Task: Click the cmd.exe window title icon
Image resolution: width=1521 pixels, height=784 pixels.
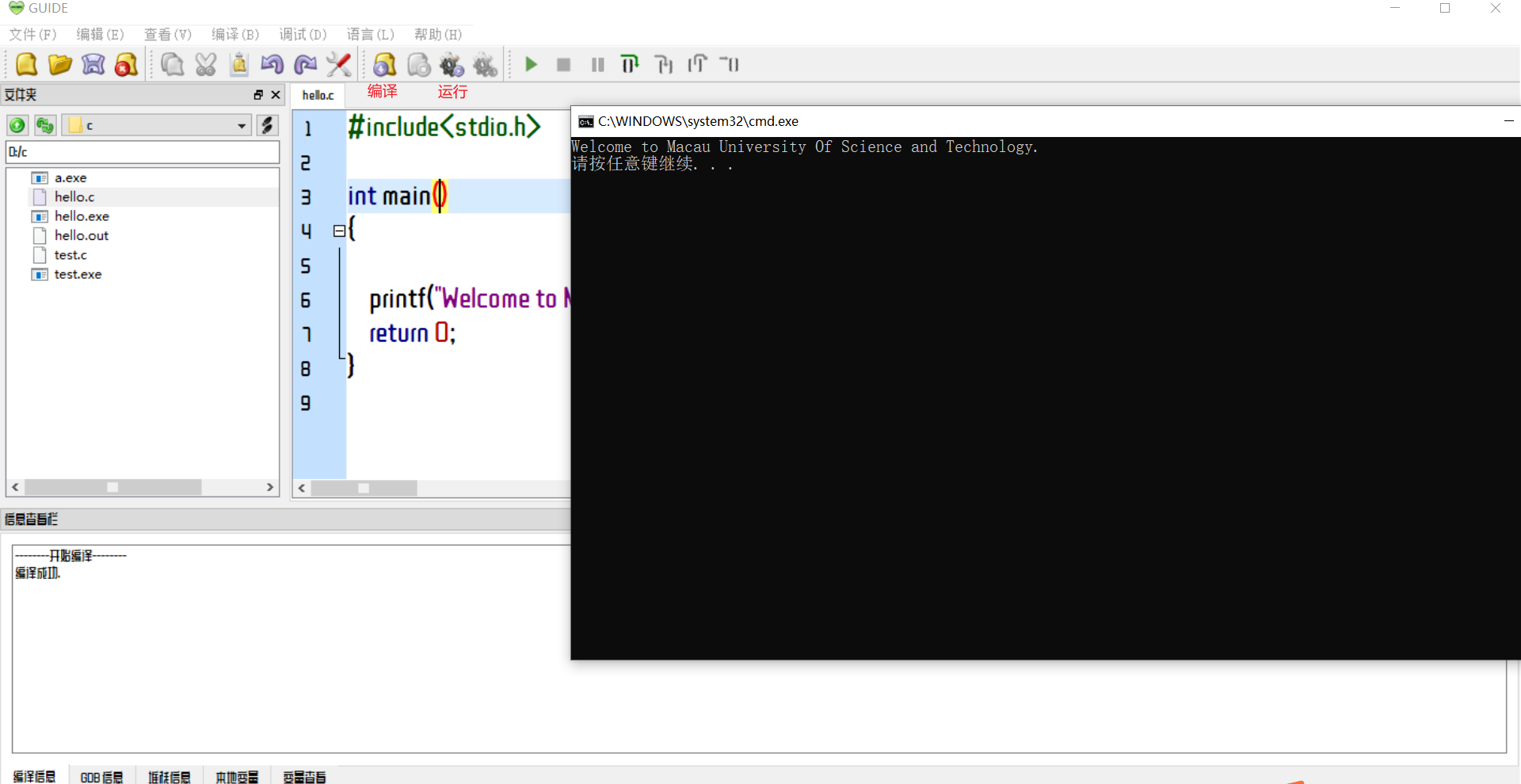Action: pyautogui.click(x=586, y=121)
